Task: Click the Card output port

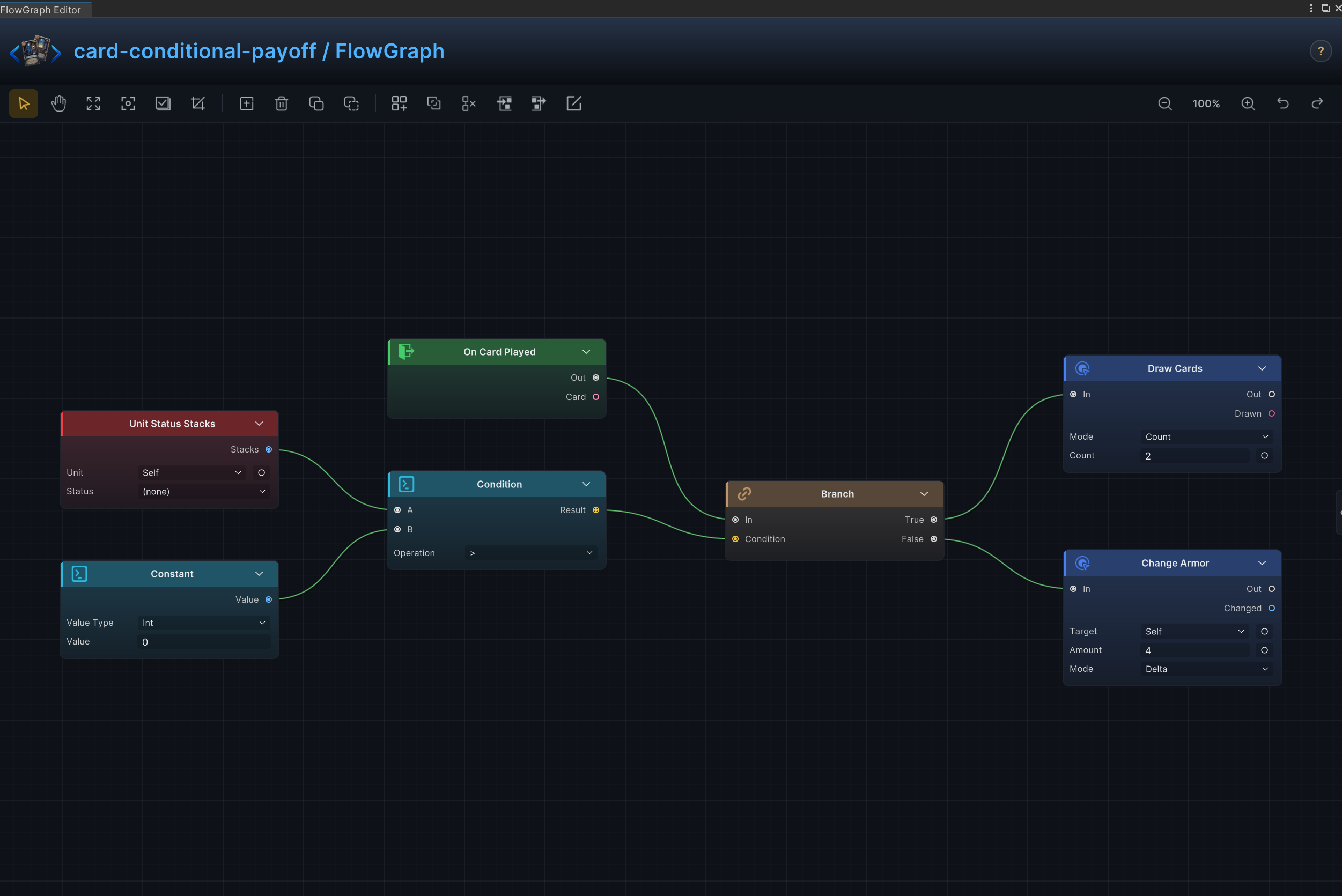Action: coord(595,397)
